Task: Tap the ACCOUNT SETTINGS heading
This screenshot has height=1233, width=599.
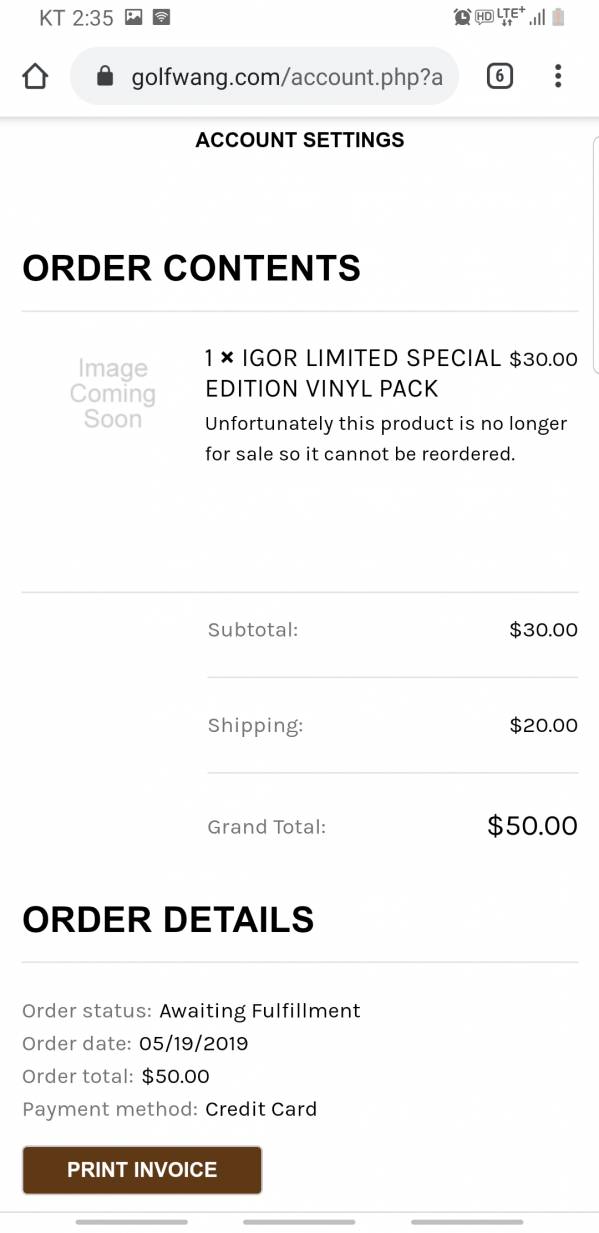Action: [x=299, y=140]
